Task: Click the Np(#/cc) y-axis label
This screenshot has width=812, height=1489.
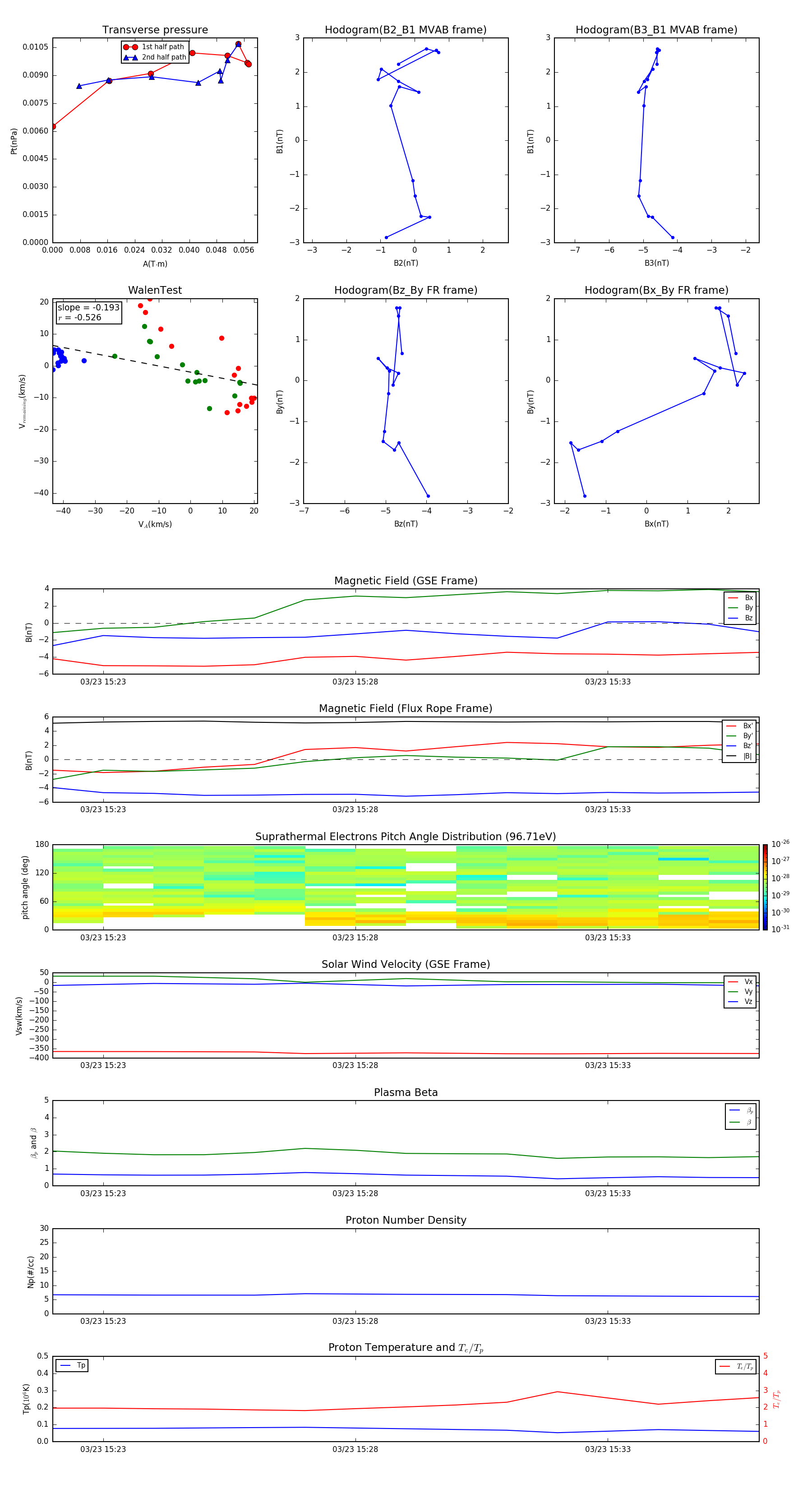Action: coord(31,1272)
